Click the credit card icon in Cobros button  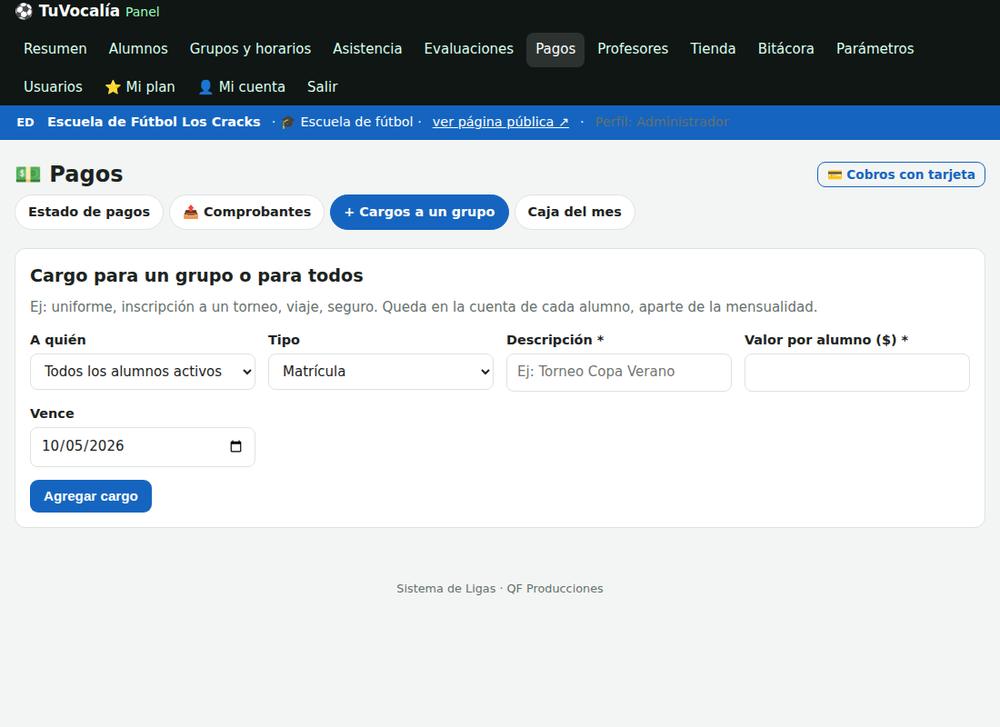[x=835, y=175]
